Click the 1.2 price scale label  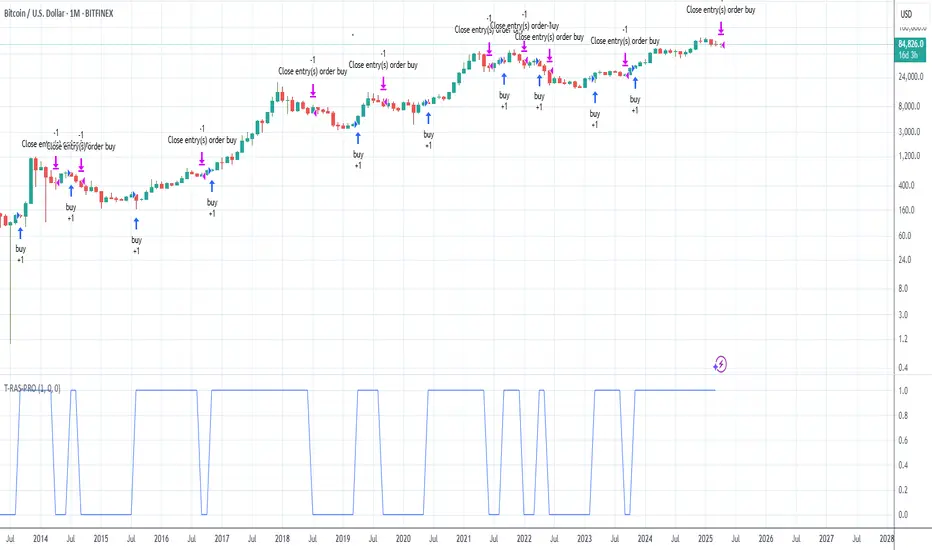(x=903, y=339)
